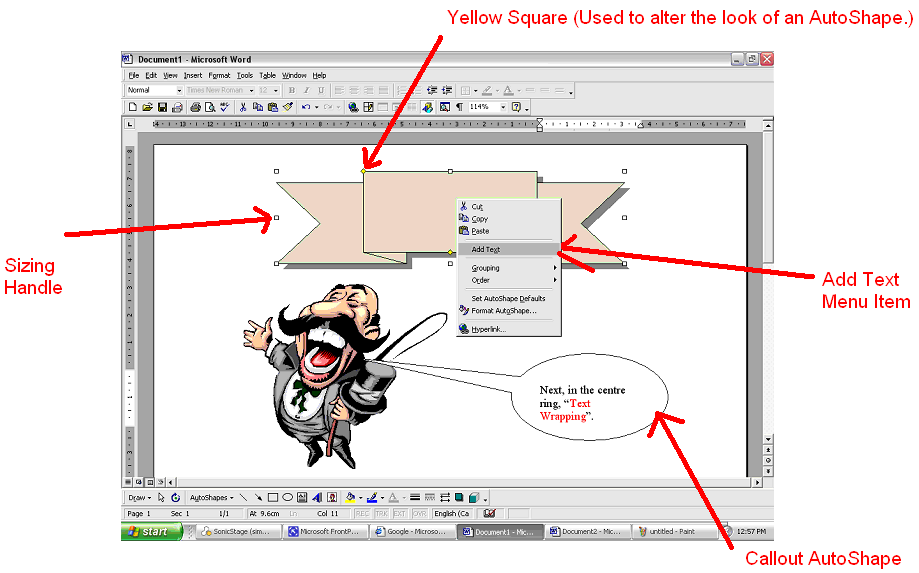Select the Format Painter brush icon
The height and width of the screenshot is (573, 919).
(x=287, y=107)
